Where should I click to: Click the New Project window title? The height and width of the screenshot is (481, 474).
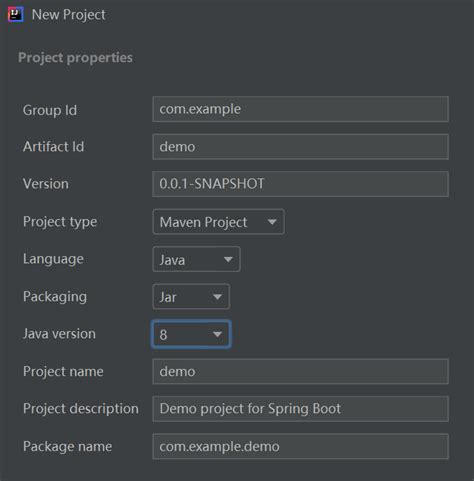coord(69,15)
